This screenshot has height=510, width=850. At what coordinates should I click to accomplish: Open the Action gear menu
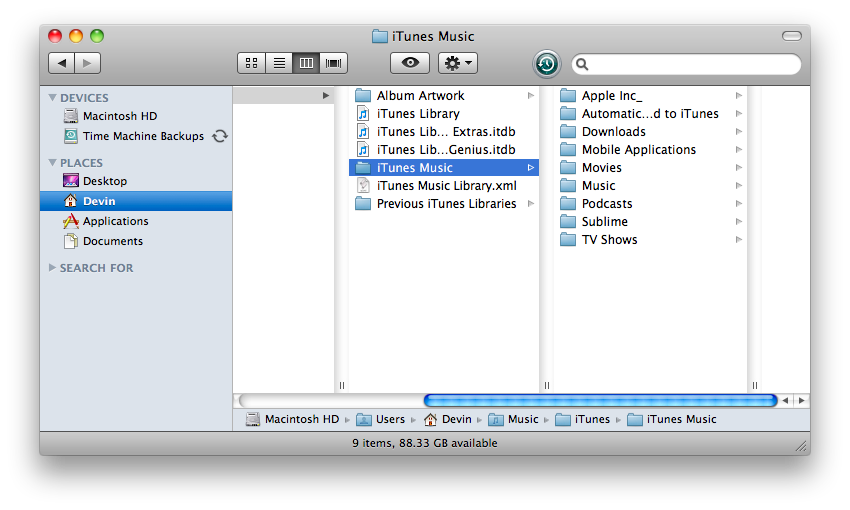tap(458, 63)
